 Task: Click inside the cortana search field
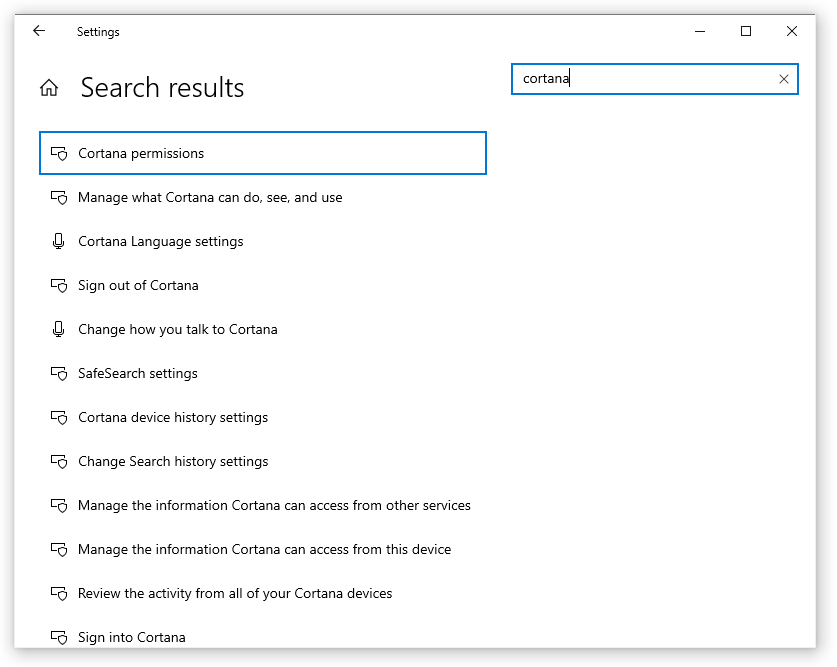[x=643, y=79]
